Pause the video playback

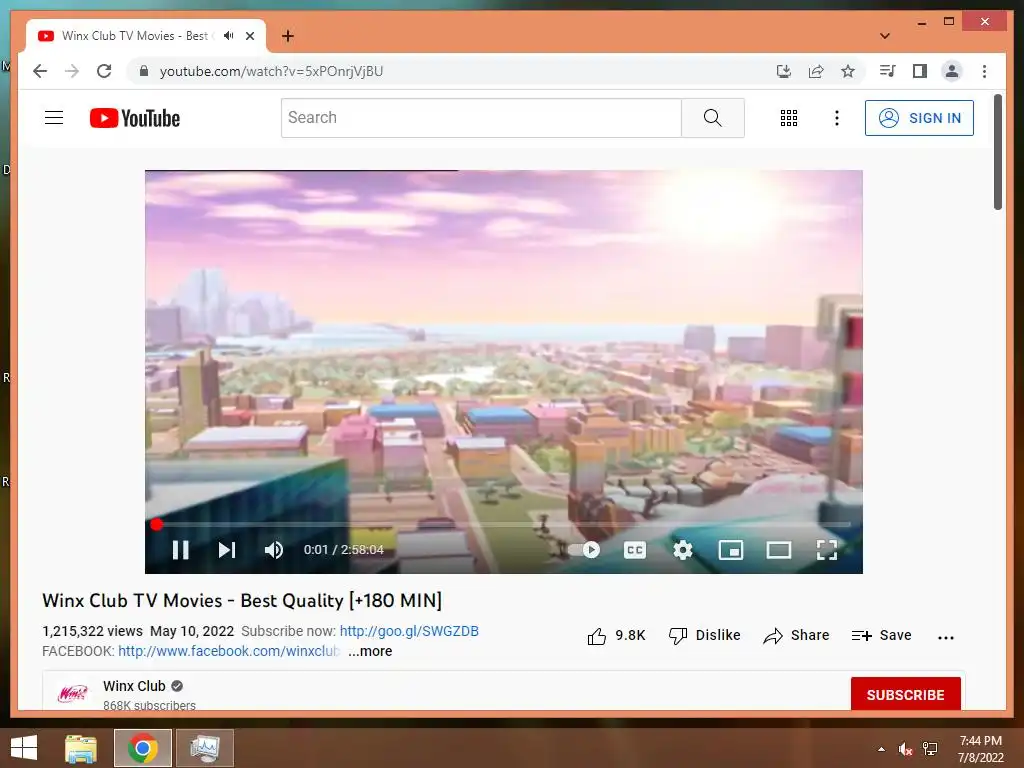[180, 550]
